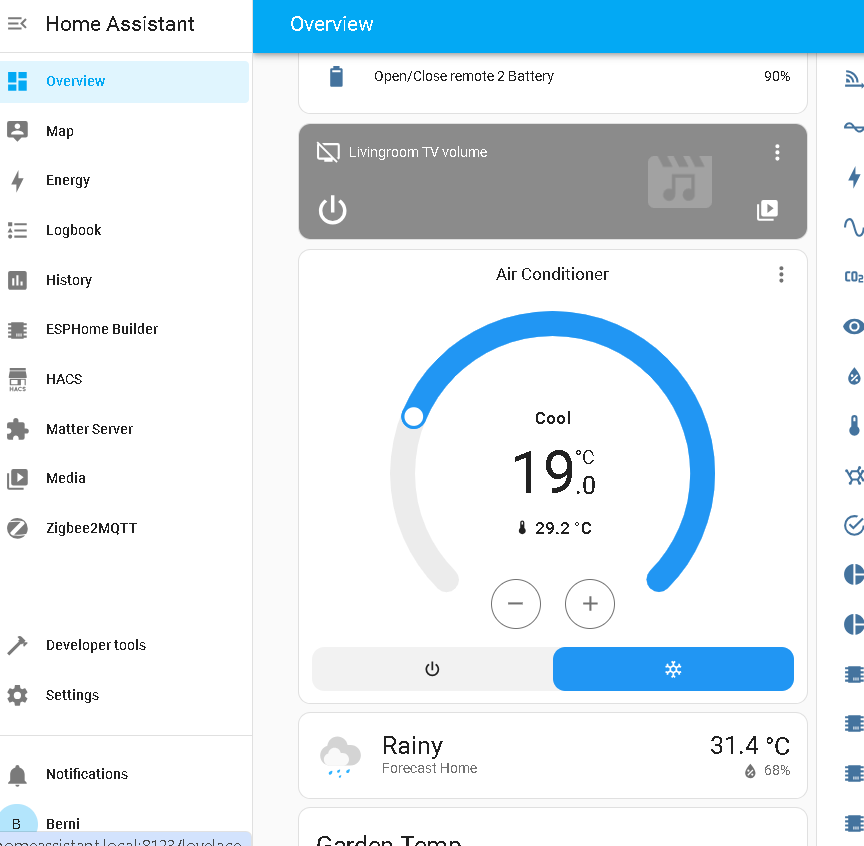
Task: Click the "Forecast Home" label
Action: coord(430,768)
